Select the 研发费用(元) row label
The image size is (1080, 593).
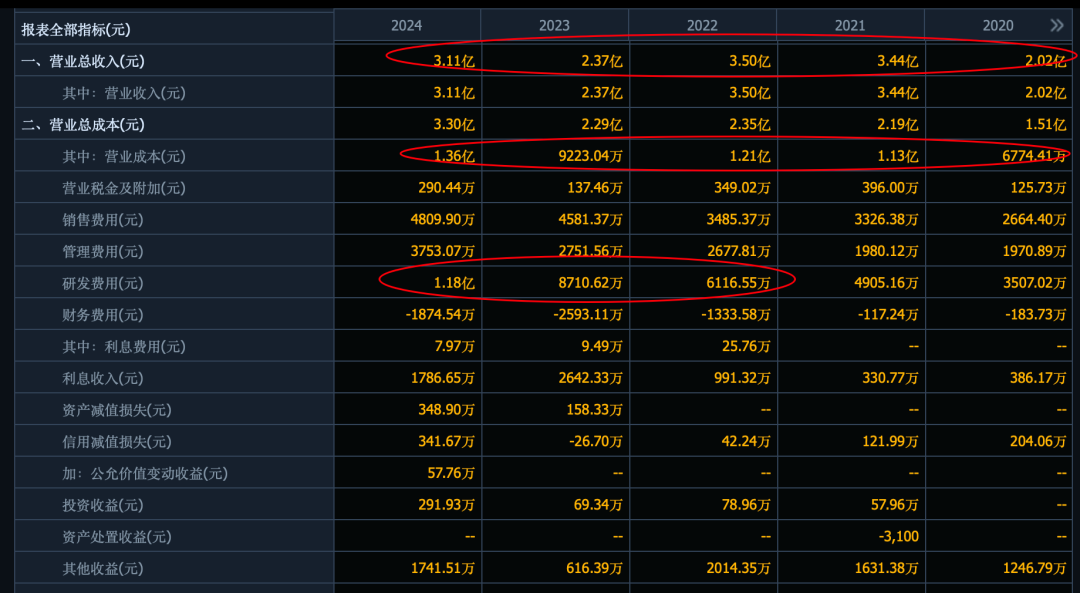click(x=103, y=283)
